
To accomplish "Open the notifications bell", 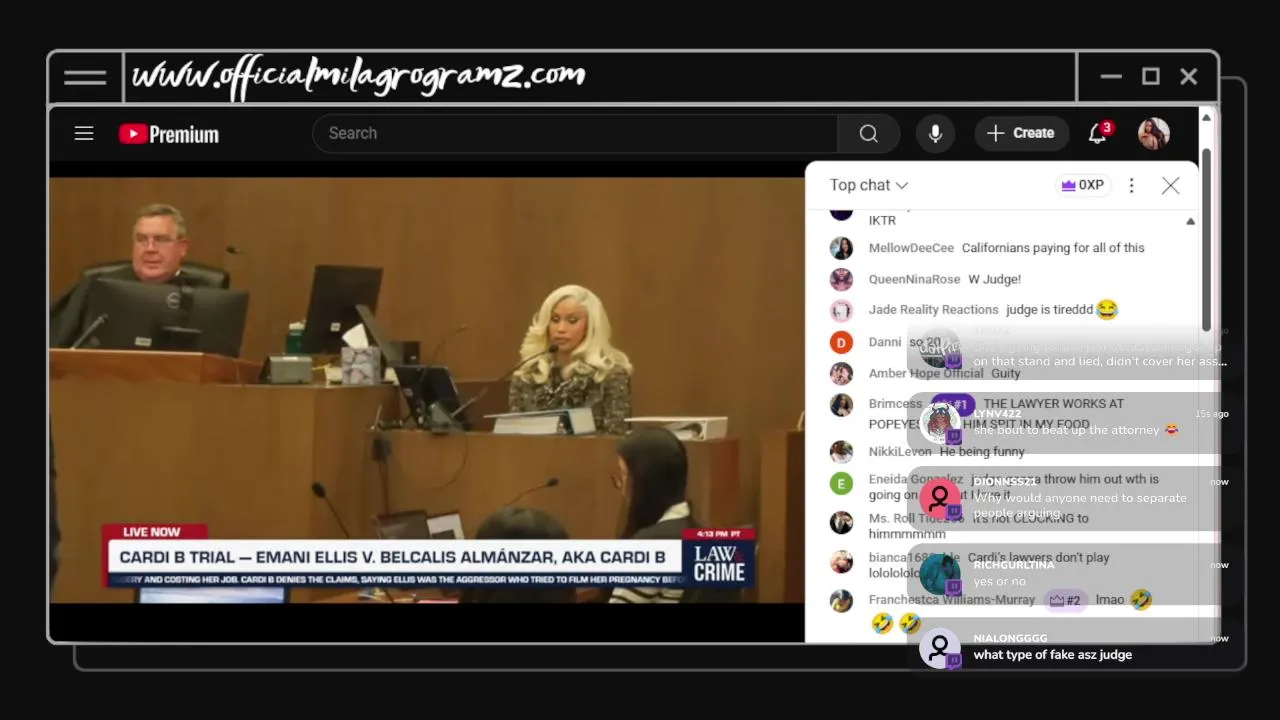I will 1098,133.
